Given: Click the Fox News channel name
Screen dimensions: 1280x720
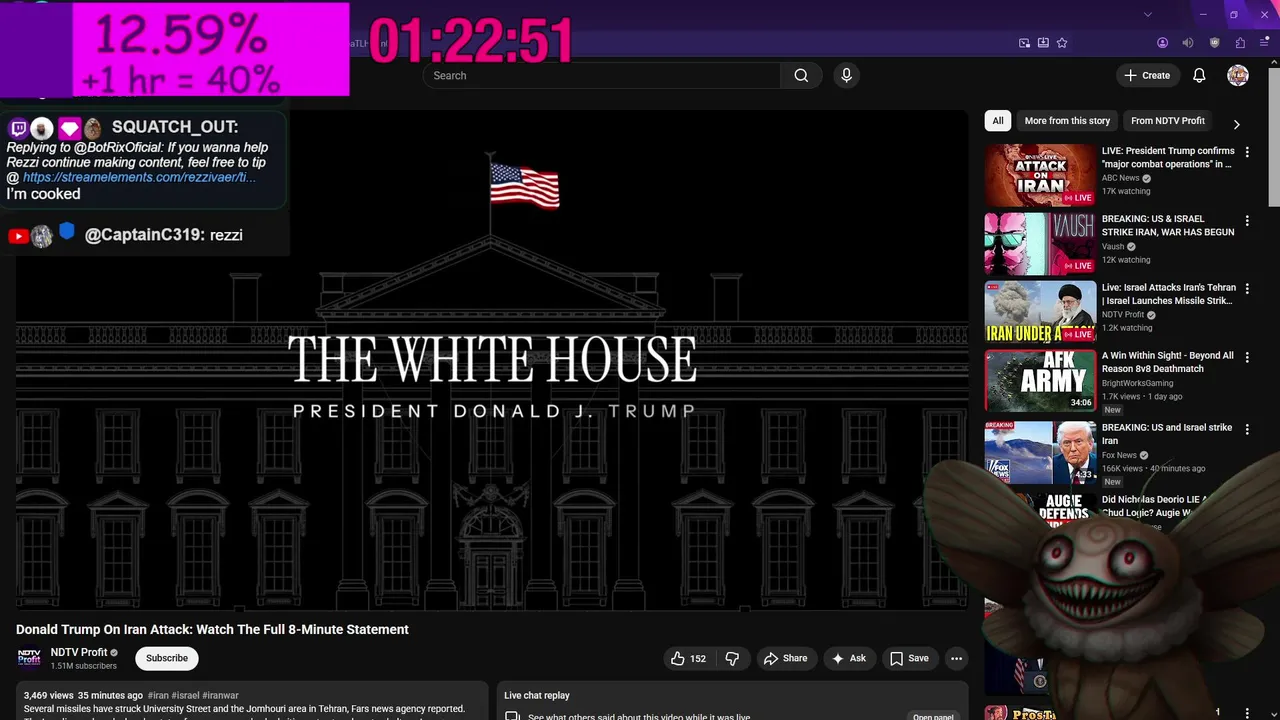Looking at the screenshot, I should click(x=1120, y=455).
